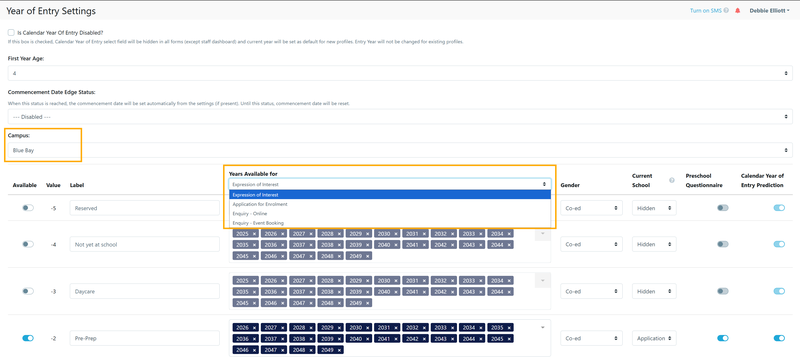
Task: Toggle Available switch for Reserved row
Action: [28, 208]
